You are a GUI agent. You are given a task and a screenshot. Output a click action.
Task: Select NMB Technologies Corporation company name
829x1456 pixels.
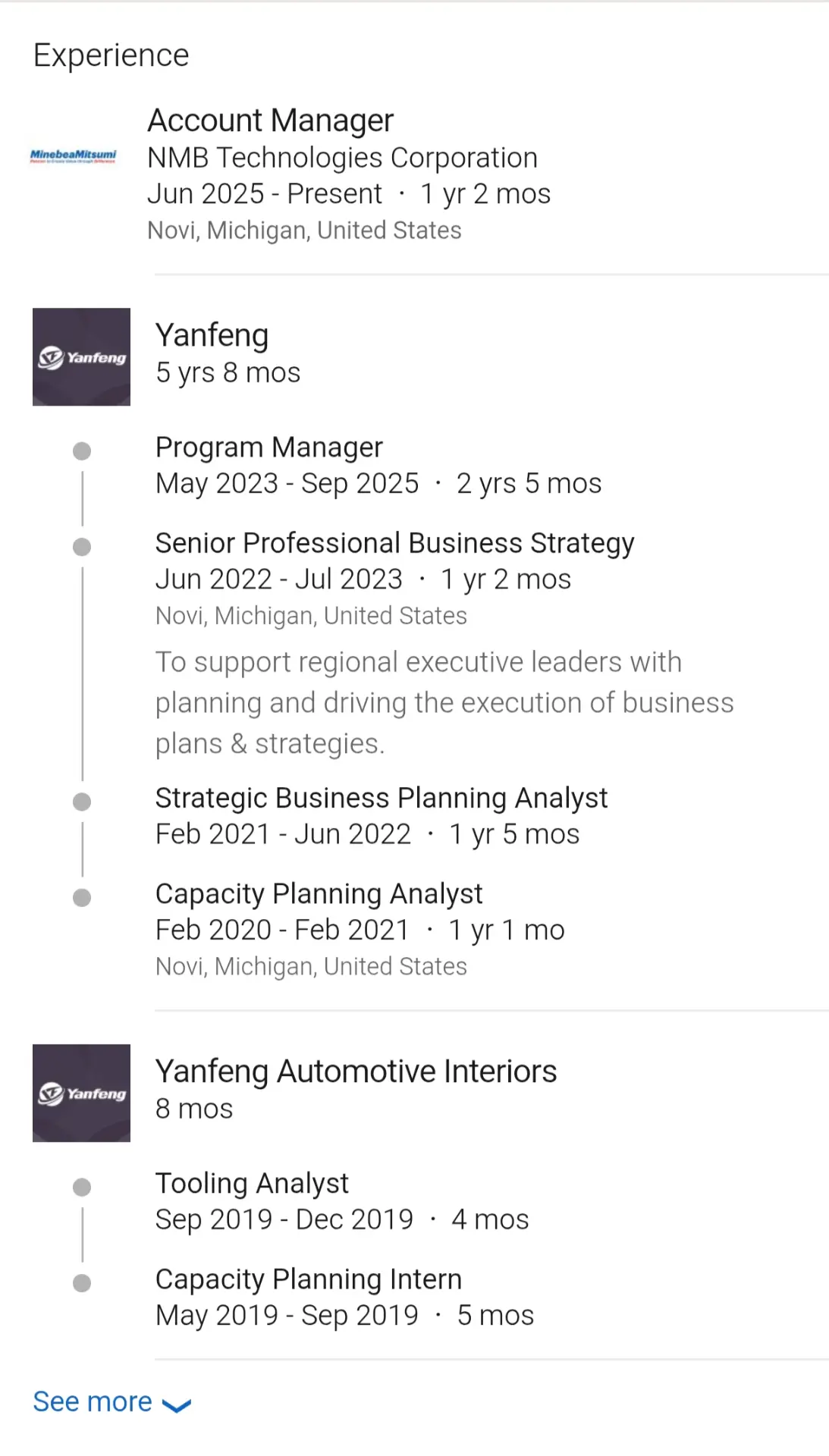(x=343, y=158)
